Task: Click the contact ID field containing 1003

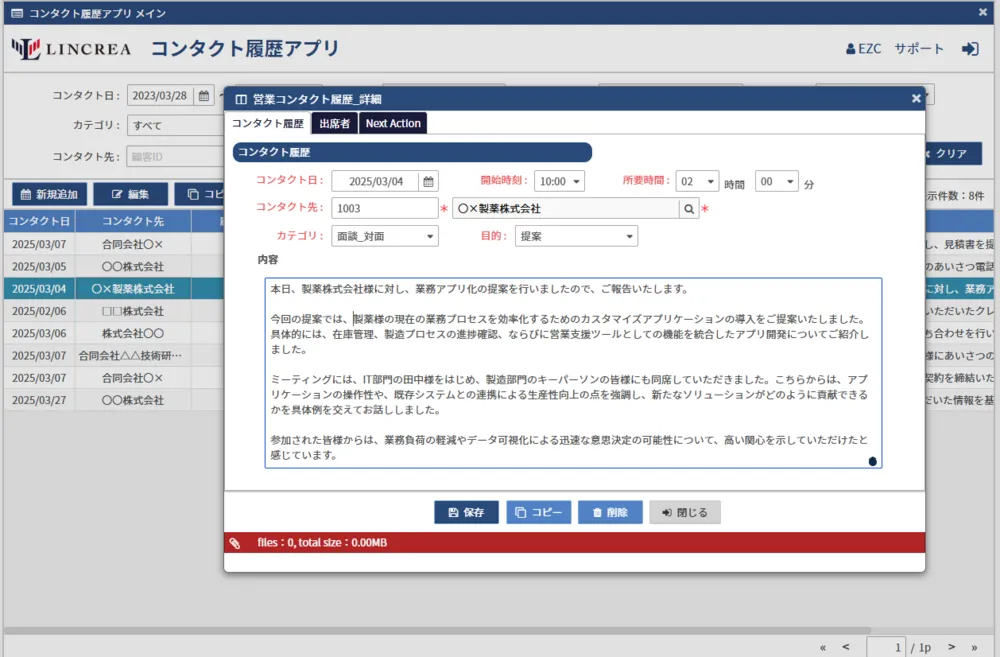Action: 384,209
